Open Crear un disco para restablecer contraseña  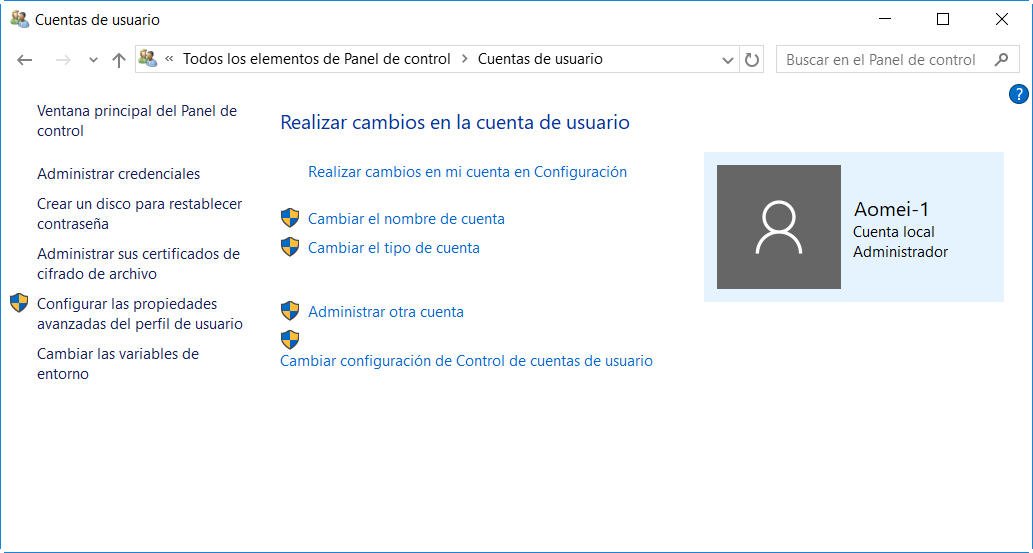pyautogui.click(x=140, y=214)
